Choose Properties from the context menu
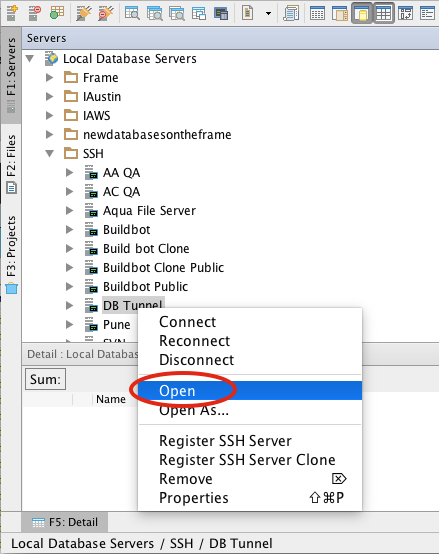 tap(250, 498)
